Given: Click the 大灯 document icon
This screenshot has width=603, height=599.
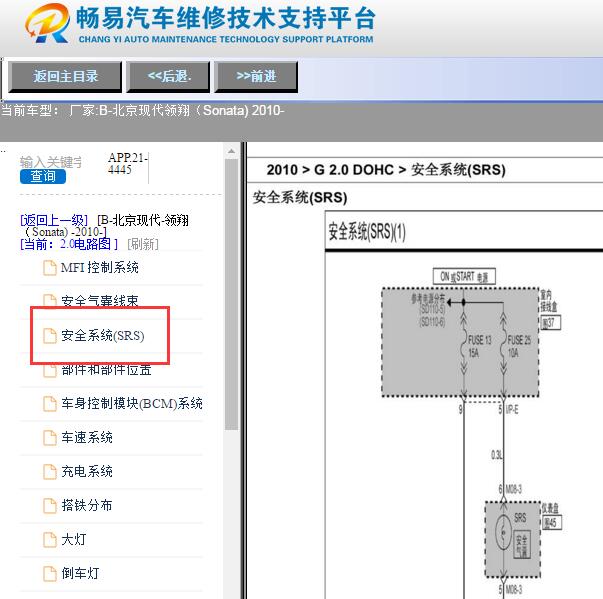Looking at the screenshot, I should (50, 539).
